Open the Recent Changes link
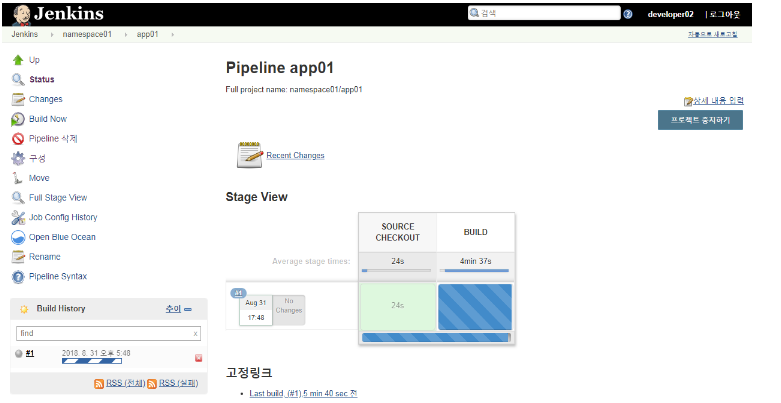 pos(295,155)
